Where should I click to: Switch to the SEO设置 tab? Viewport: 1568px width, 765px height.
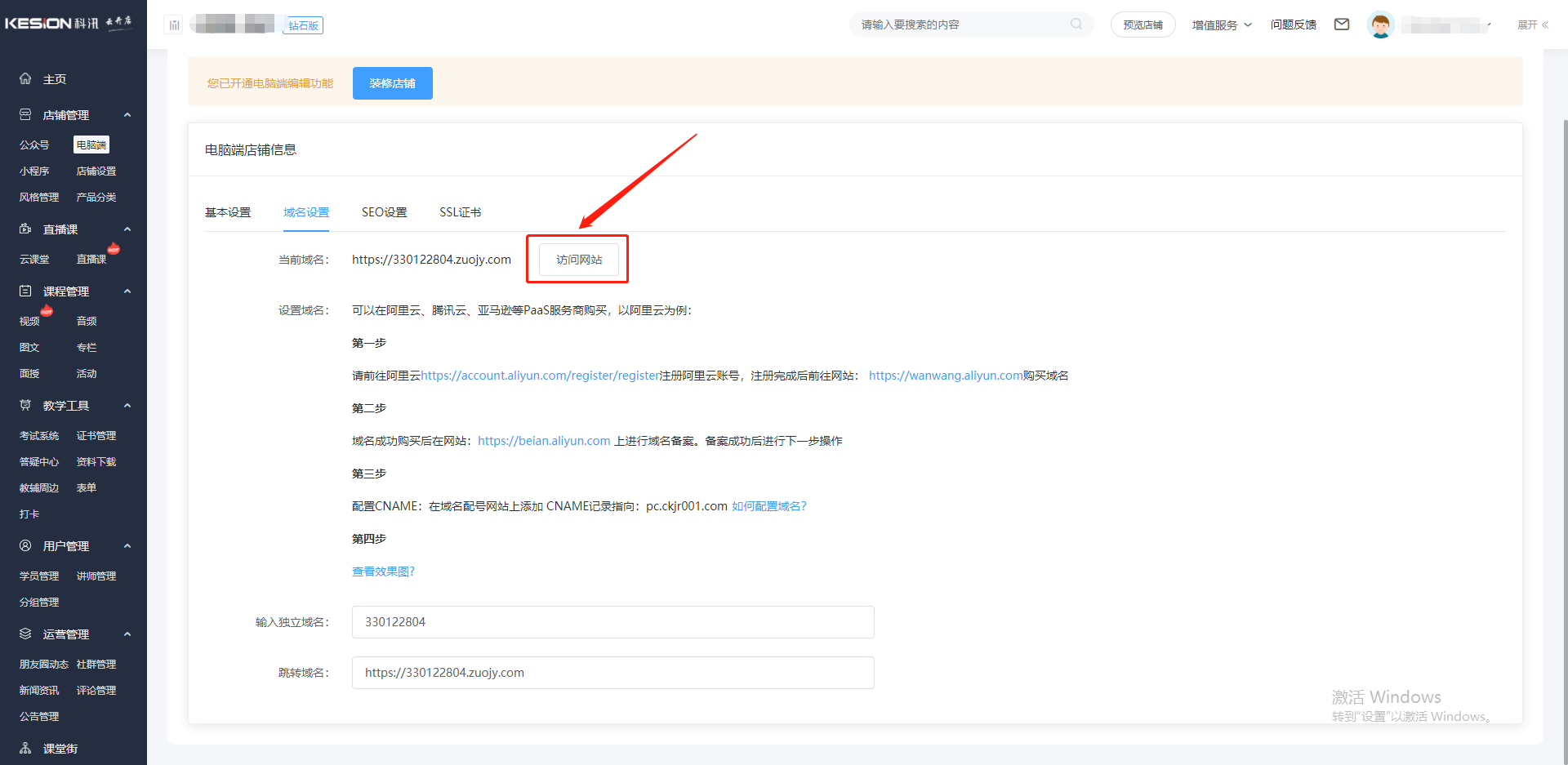pos(384,211)
